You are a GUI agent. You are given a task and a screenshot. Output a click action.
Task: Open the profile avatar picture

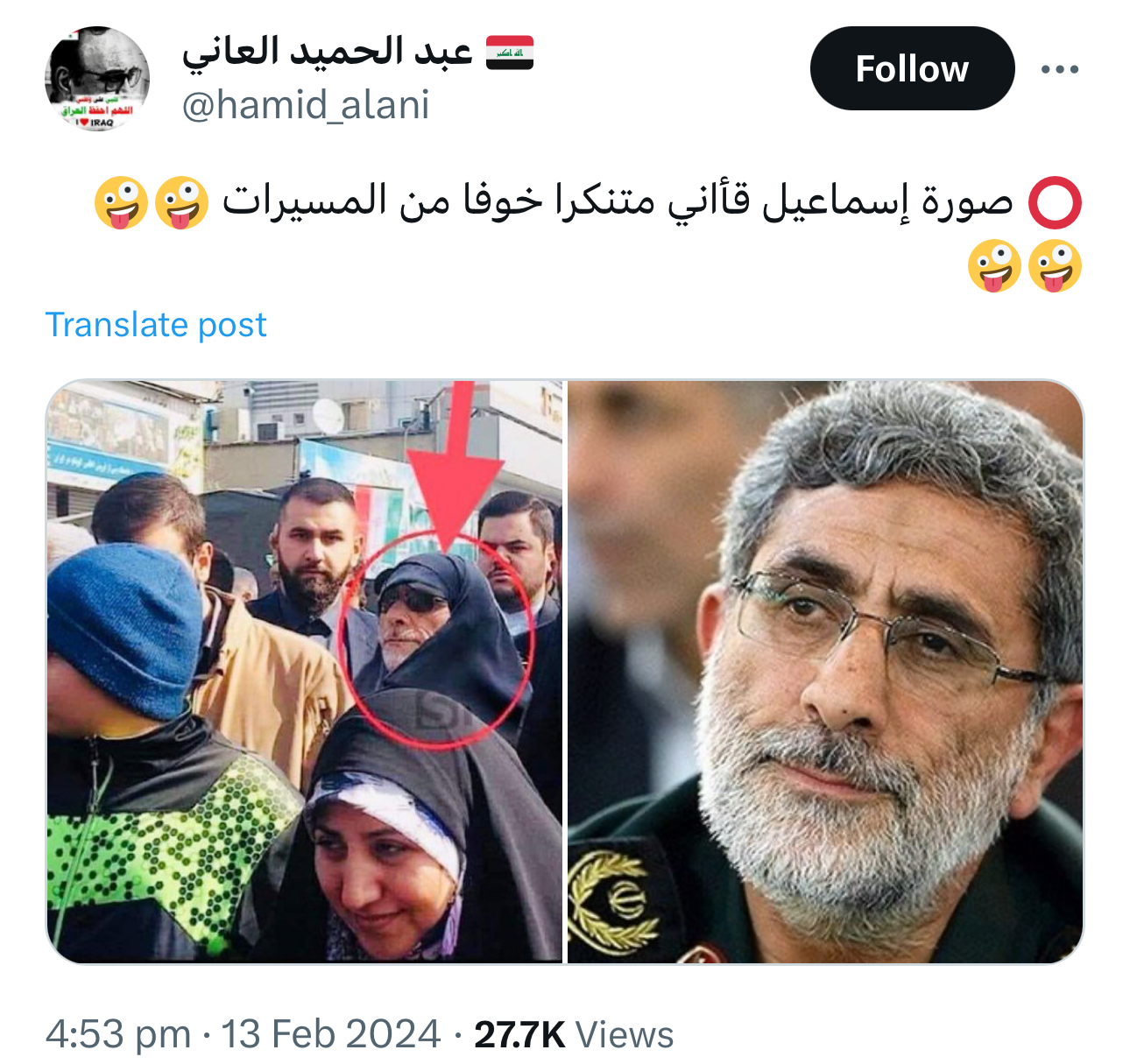point(97,79)
